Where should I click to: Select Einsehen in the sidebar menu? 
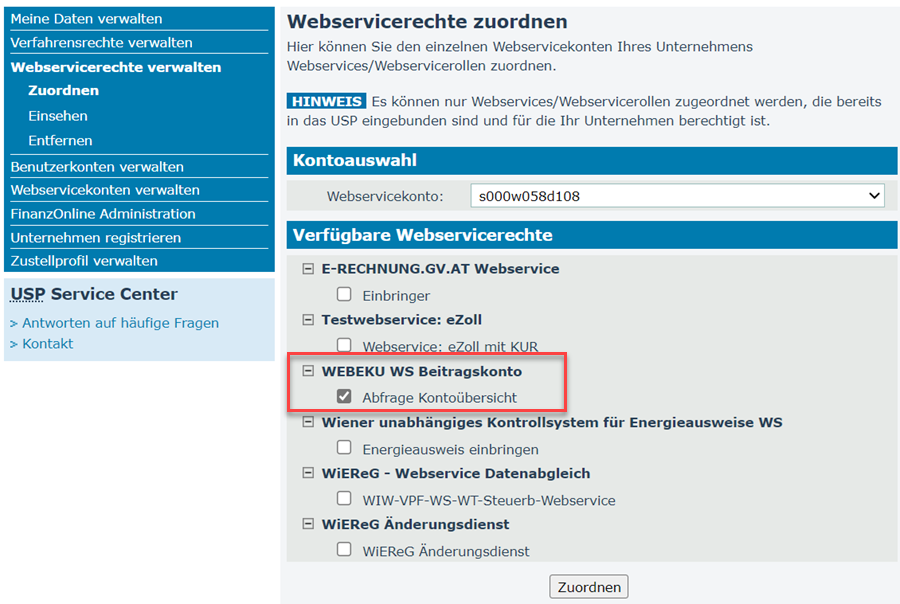click(x=57, y=115)
